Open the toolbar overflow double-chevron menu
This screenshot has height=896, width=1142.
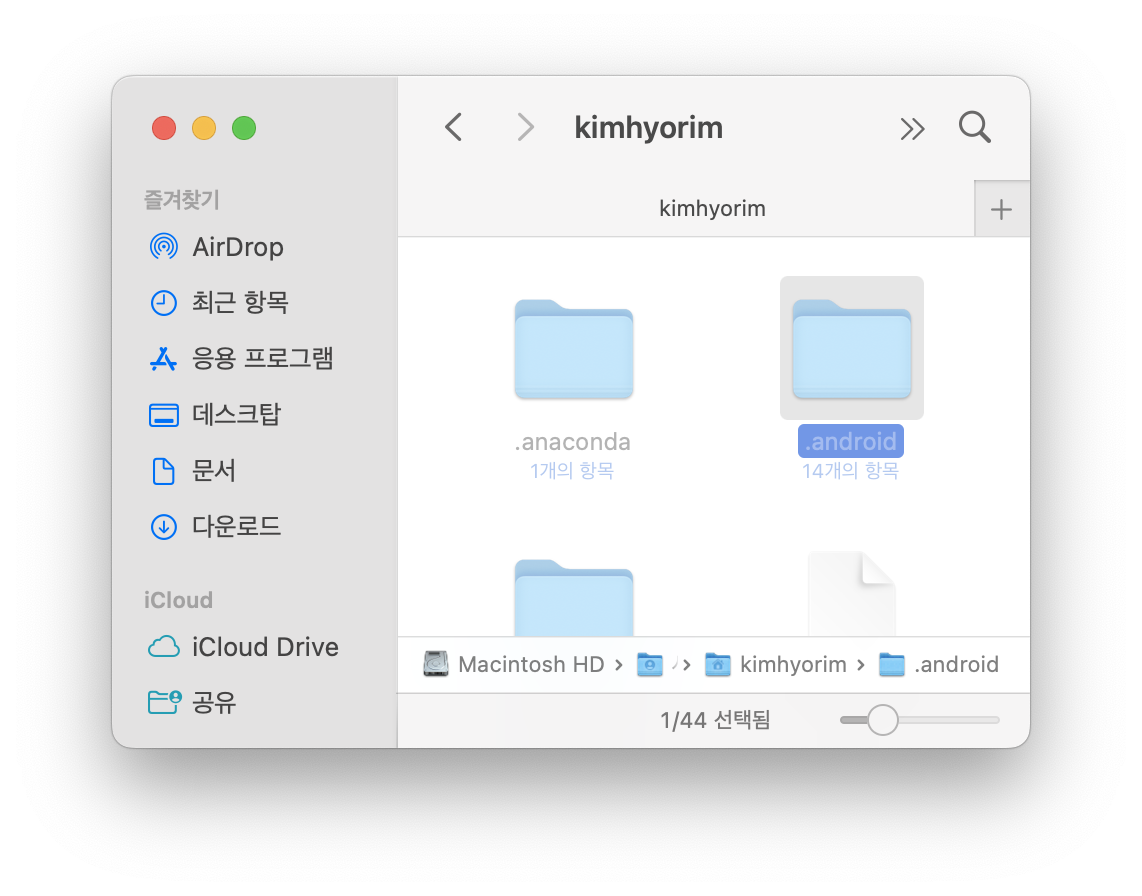tap(912, 129)
